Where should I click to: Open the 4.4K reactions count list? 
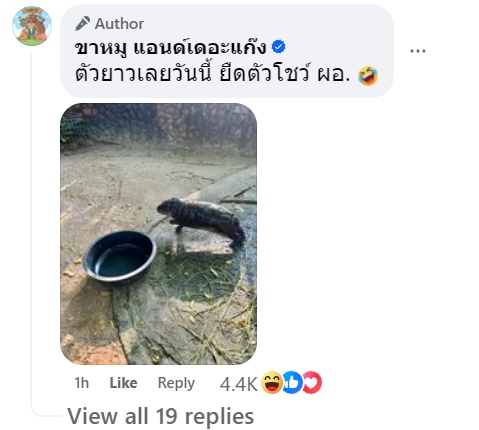(x=238, y=384)
